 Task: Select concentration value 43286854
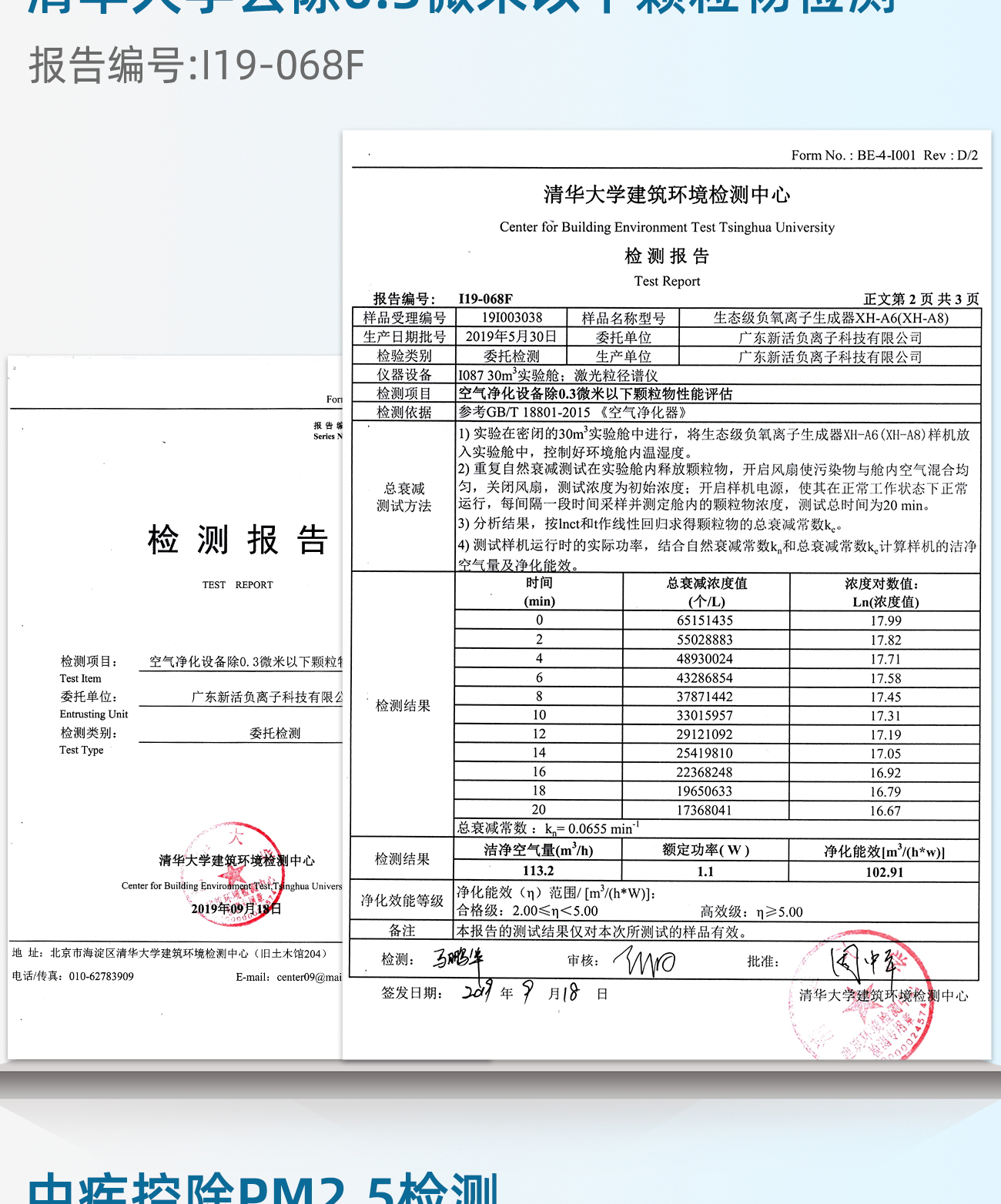(x=705, y=678)
